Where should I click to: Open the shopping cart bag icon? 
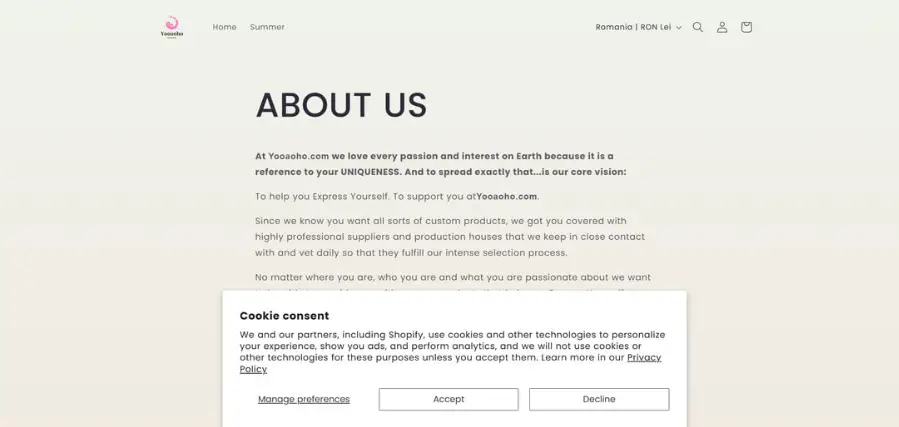[746, 27]
